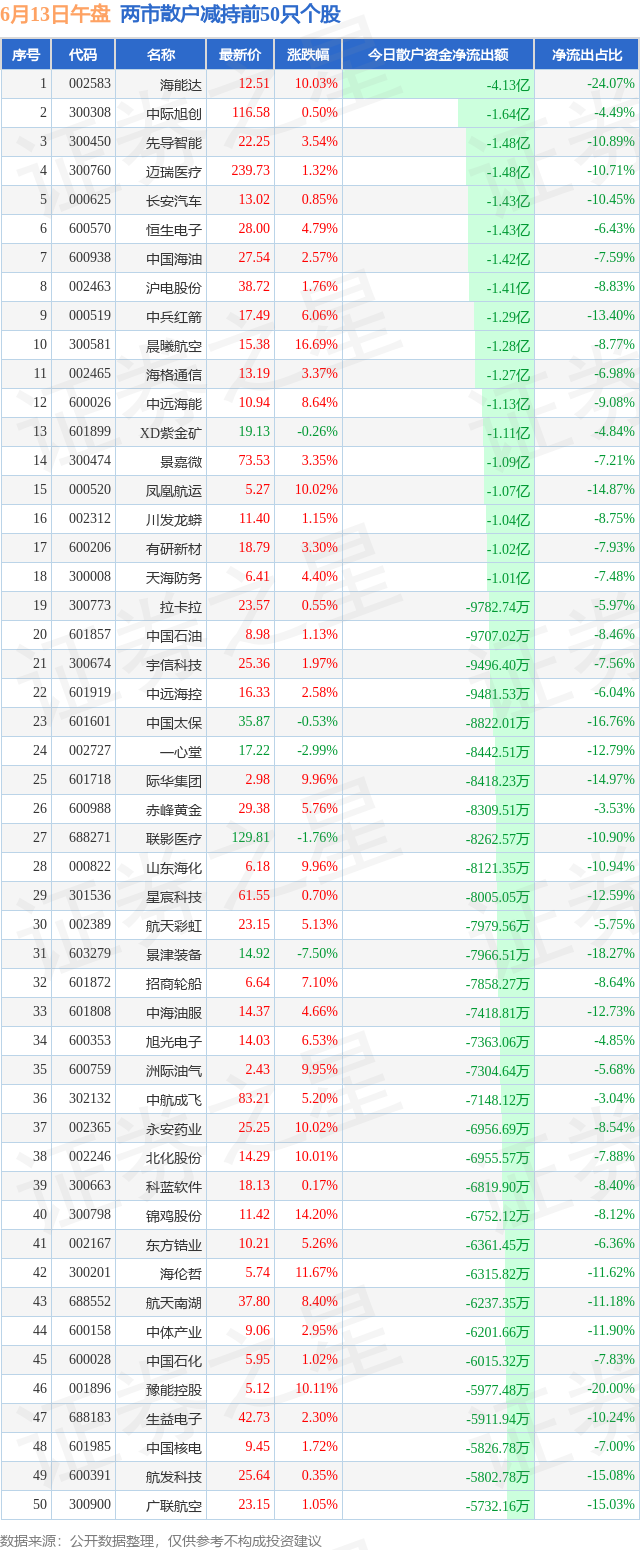This screenshot has height=1550, width=640.
Task: Select stock code 300308
Action: point(90,113)
